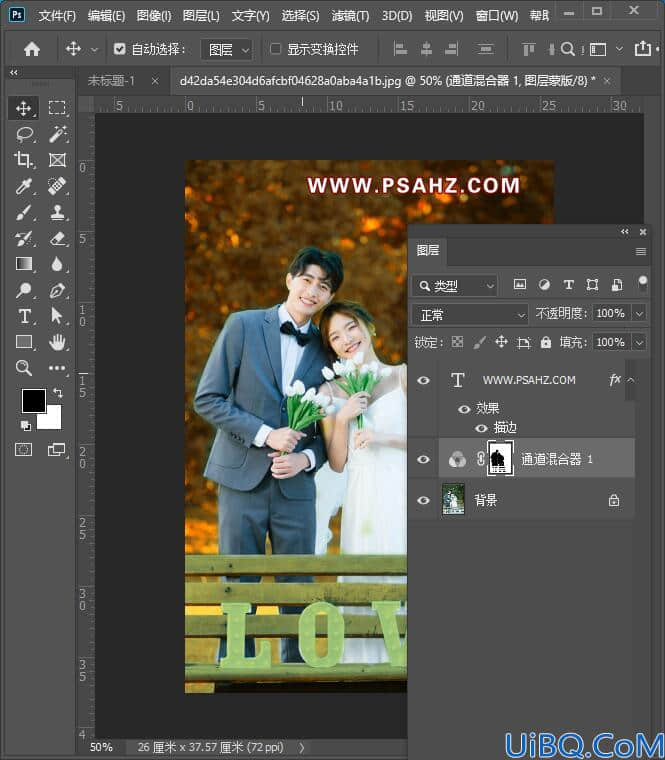The height and width of the screenshot is (760, 665).
Task: Change screen mode icon
Action: click(x=57, y=450)
